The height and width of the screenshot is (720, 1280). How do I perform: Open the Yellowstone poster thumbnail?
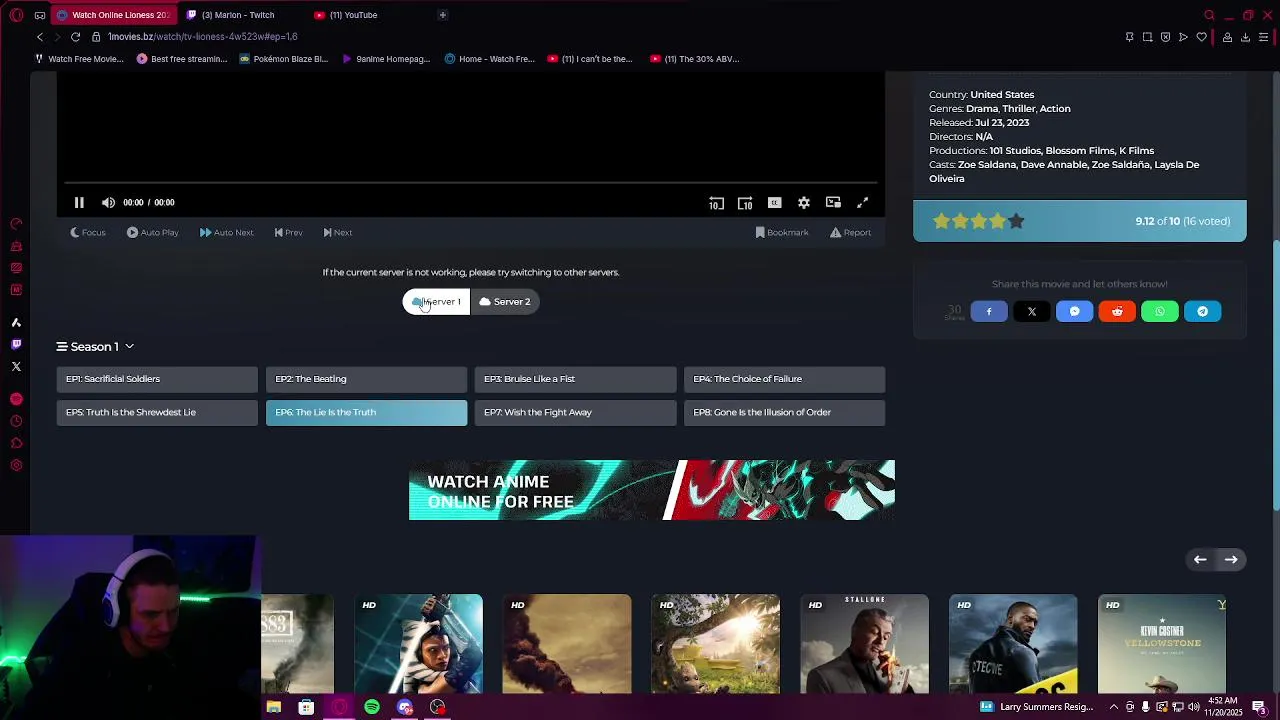(1162, 644)
